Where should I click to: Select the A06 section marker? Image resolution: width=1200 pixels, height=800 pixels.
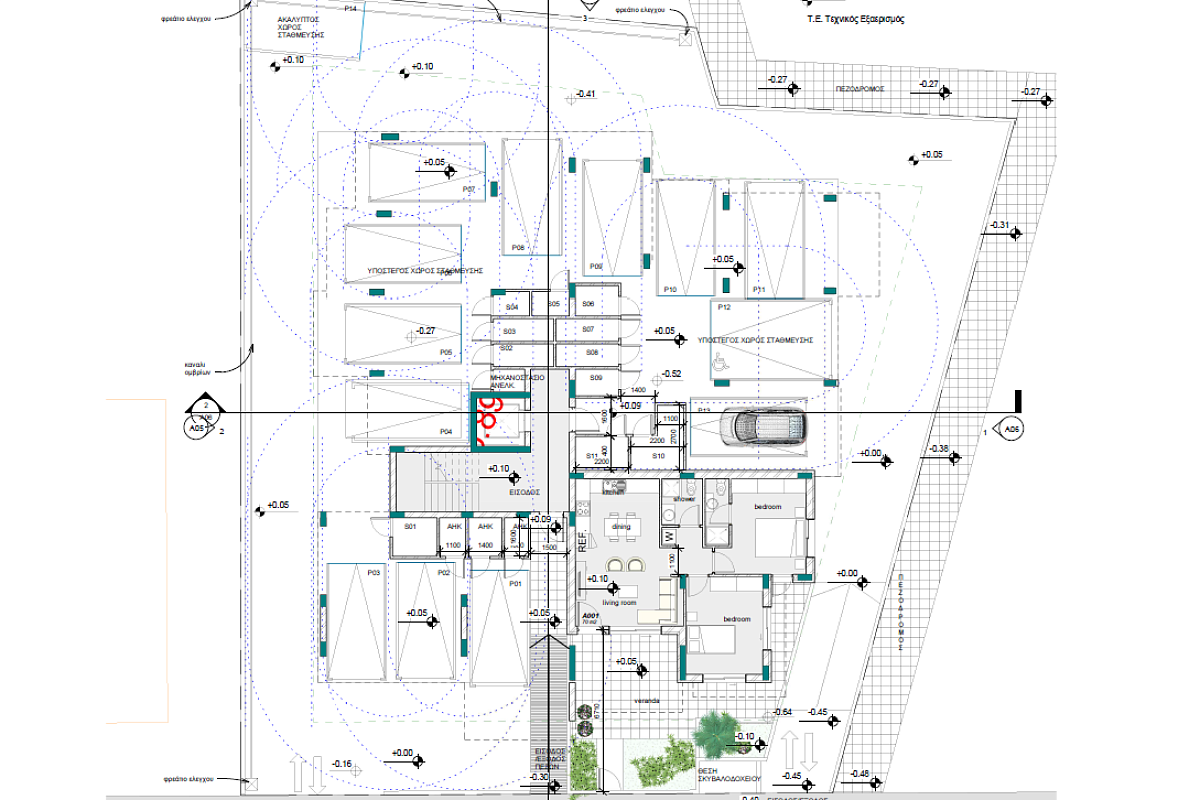pos(1010,429)
